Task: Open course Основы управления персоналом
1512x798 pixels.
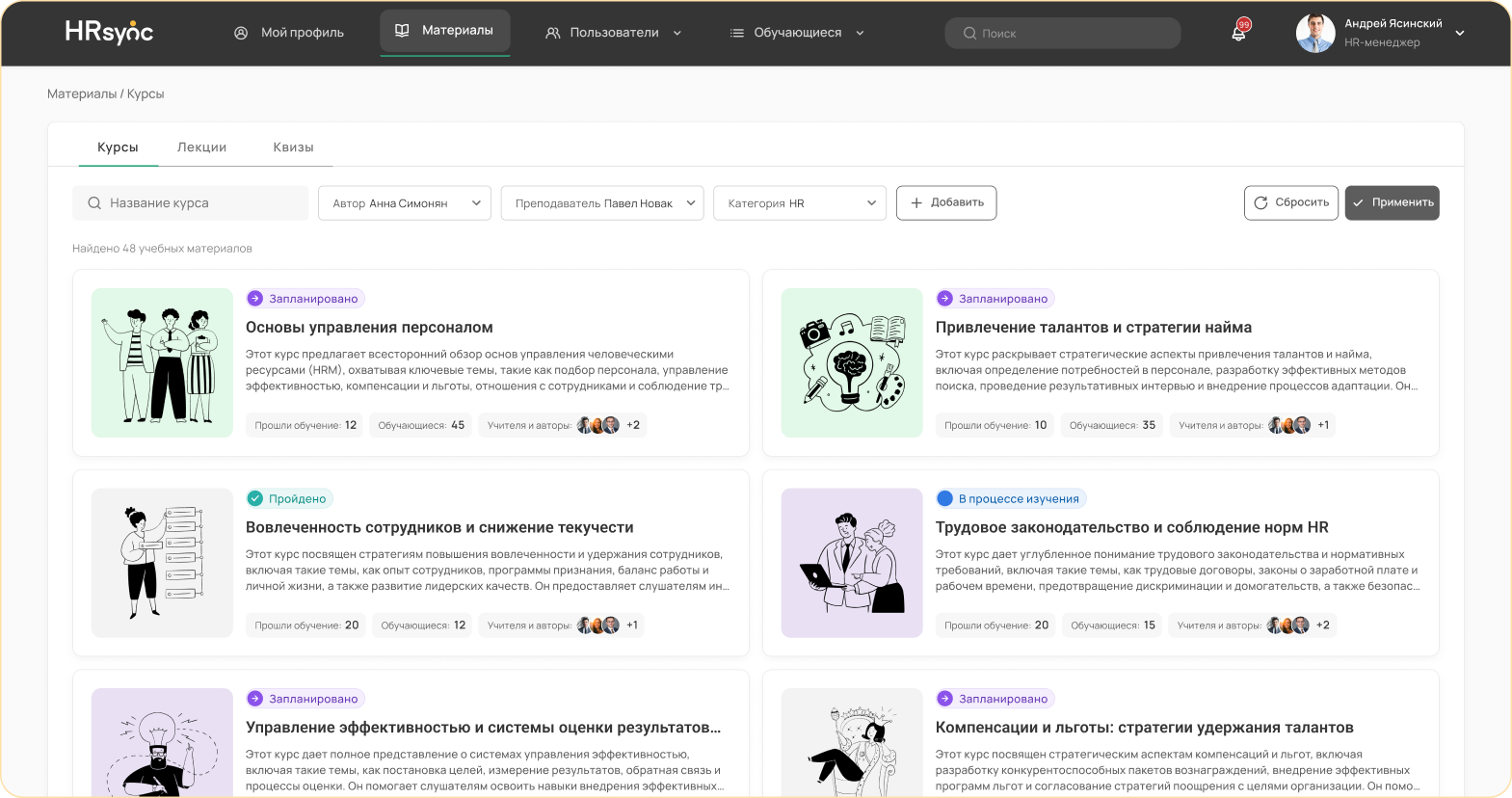Action: 369,328
